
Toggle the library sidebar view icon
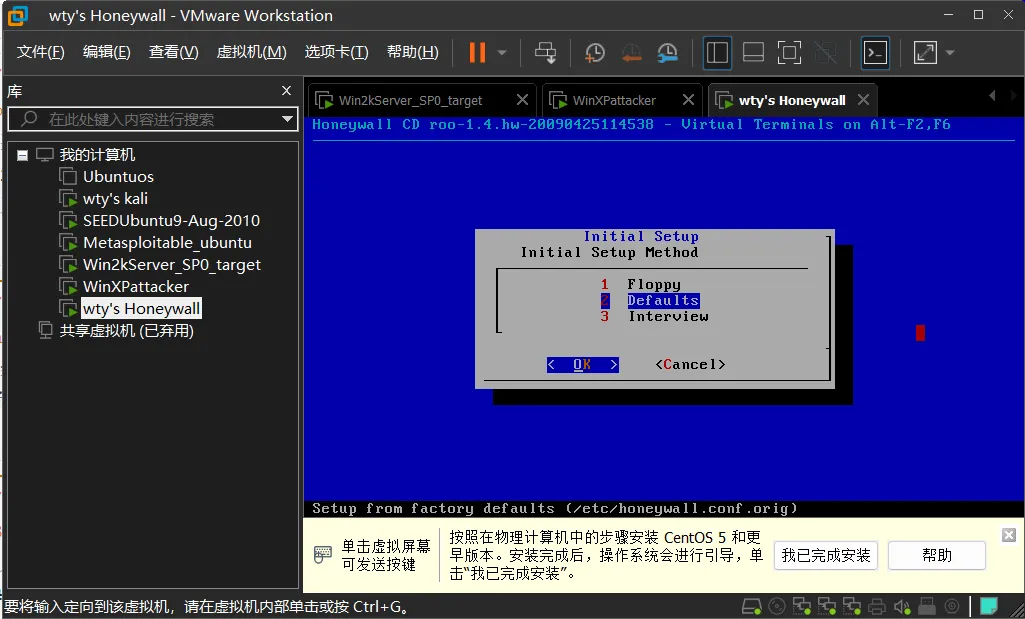point(717,52)
